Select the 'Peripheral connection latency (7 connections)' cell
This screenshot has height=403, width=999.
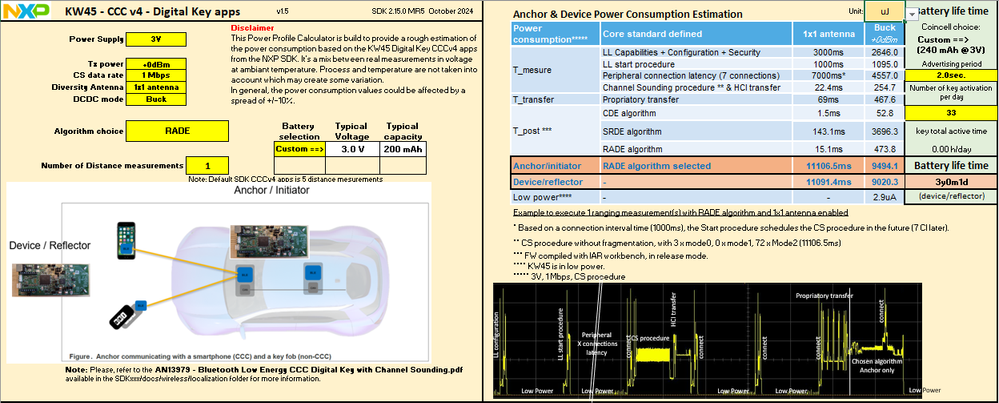696,76
